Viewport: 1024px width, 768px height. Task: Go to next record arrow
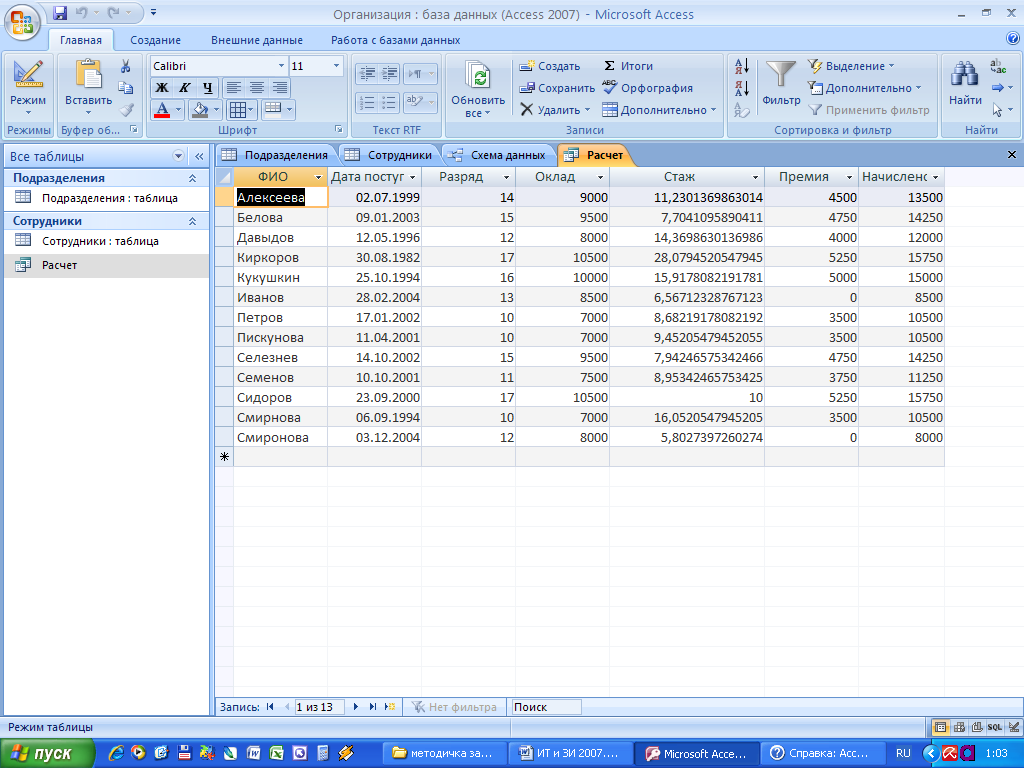[x=356, y=707]
